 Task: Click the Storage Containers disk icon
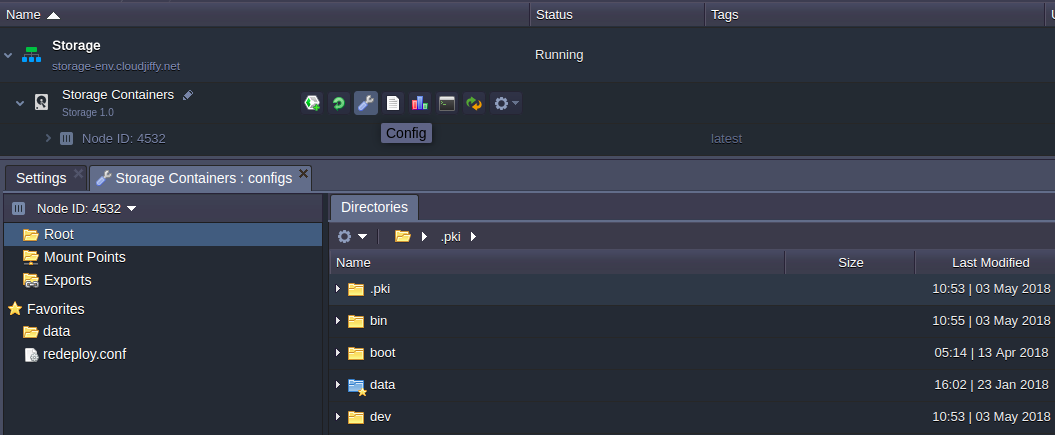tap(42, 102)
